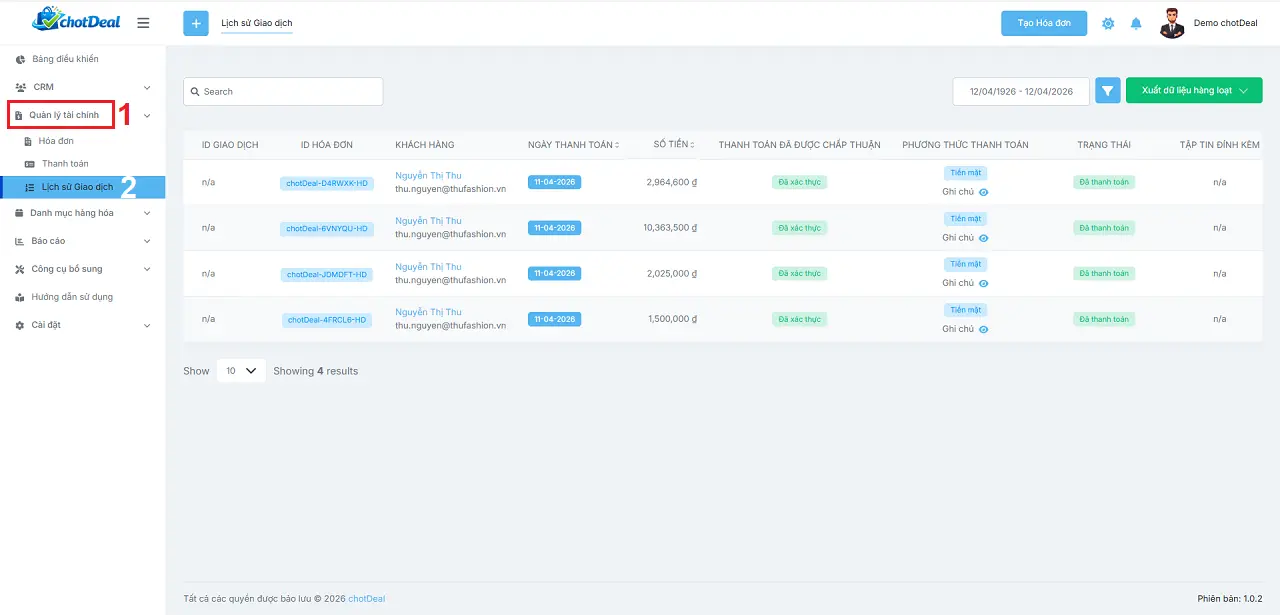This screenshot has width=1280, height=615.
Task: Open the Xuất dữ liệu hàng loạt dropdown
Action: point(1194,91)
